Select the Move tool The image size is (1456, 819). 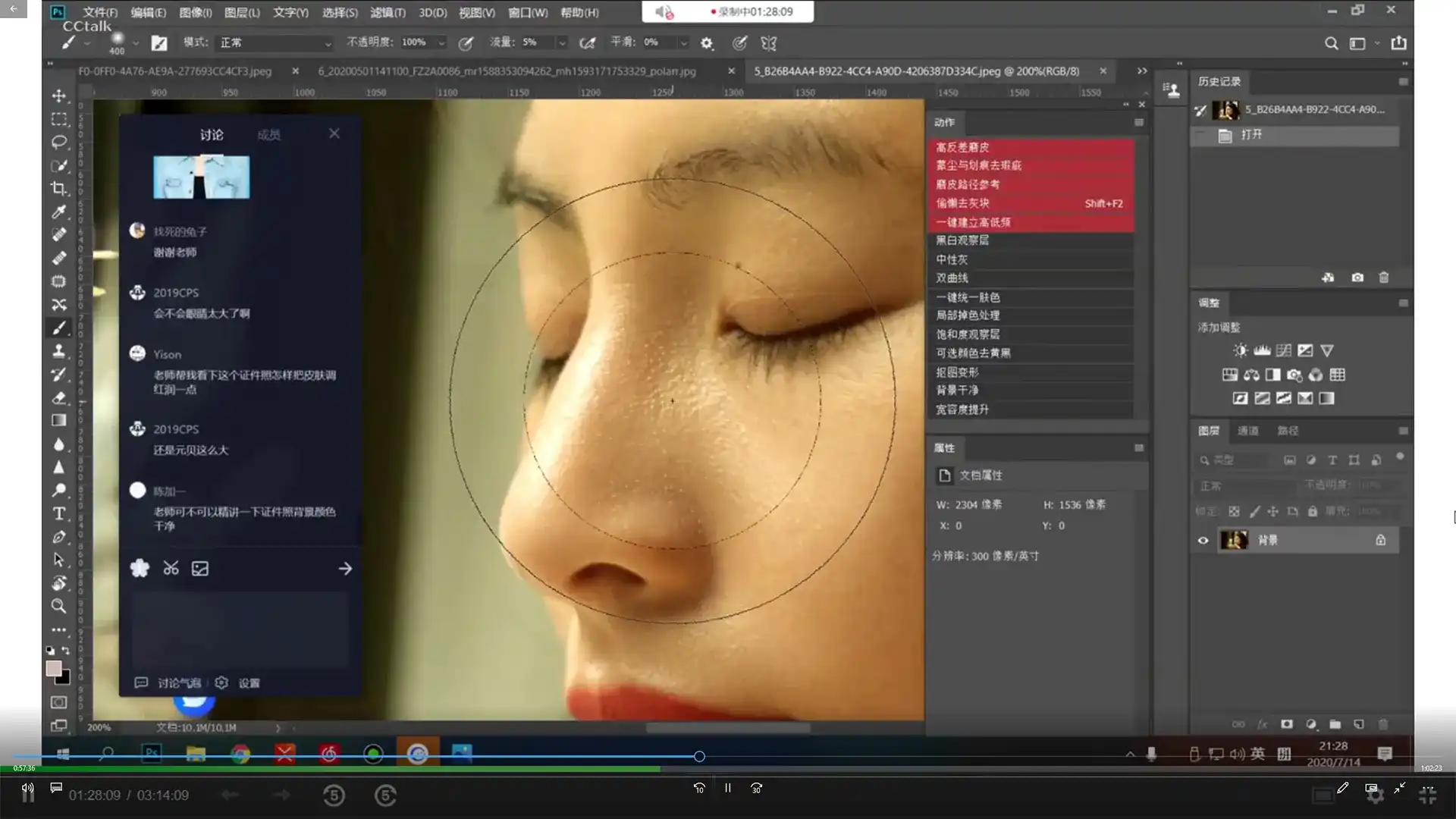[58, 95]
